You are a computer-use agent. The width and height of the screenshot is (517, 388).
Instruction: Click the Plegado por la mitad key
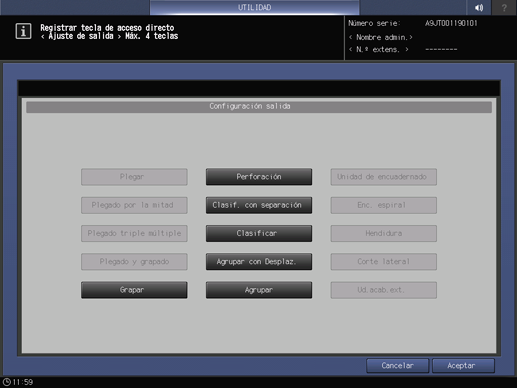coord(134,205)
